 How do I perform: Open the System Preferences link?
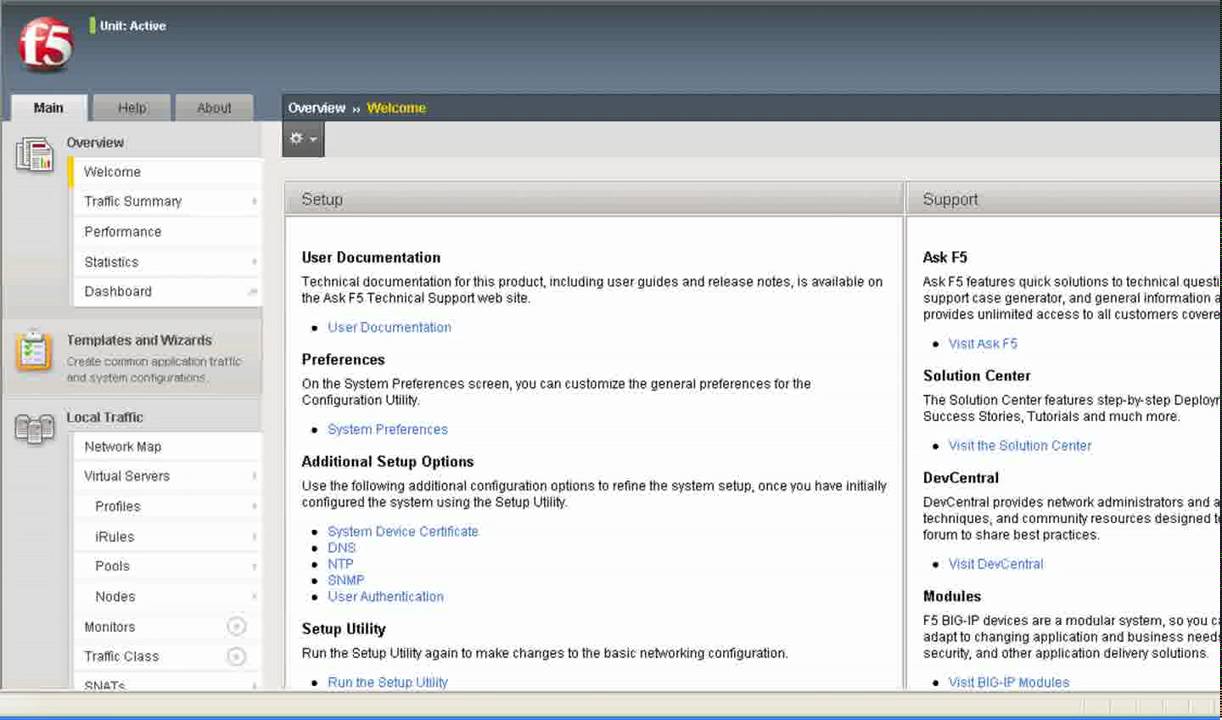(x=388, y=429)
